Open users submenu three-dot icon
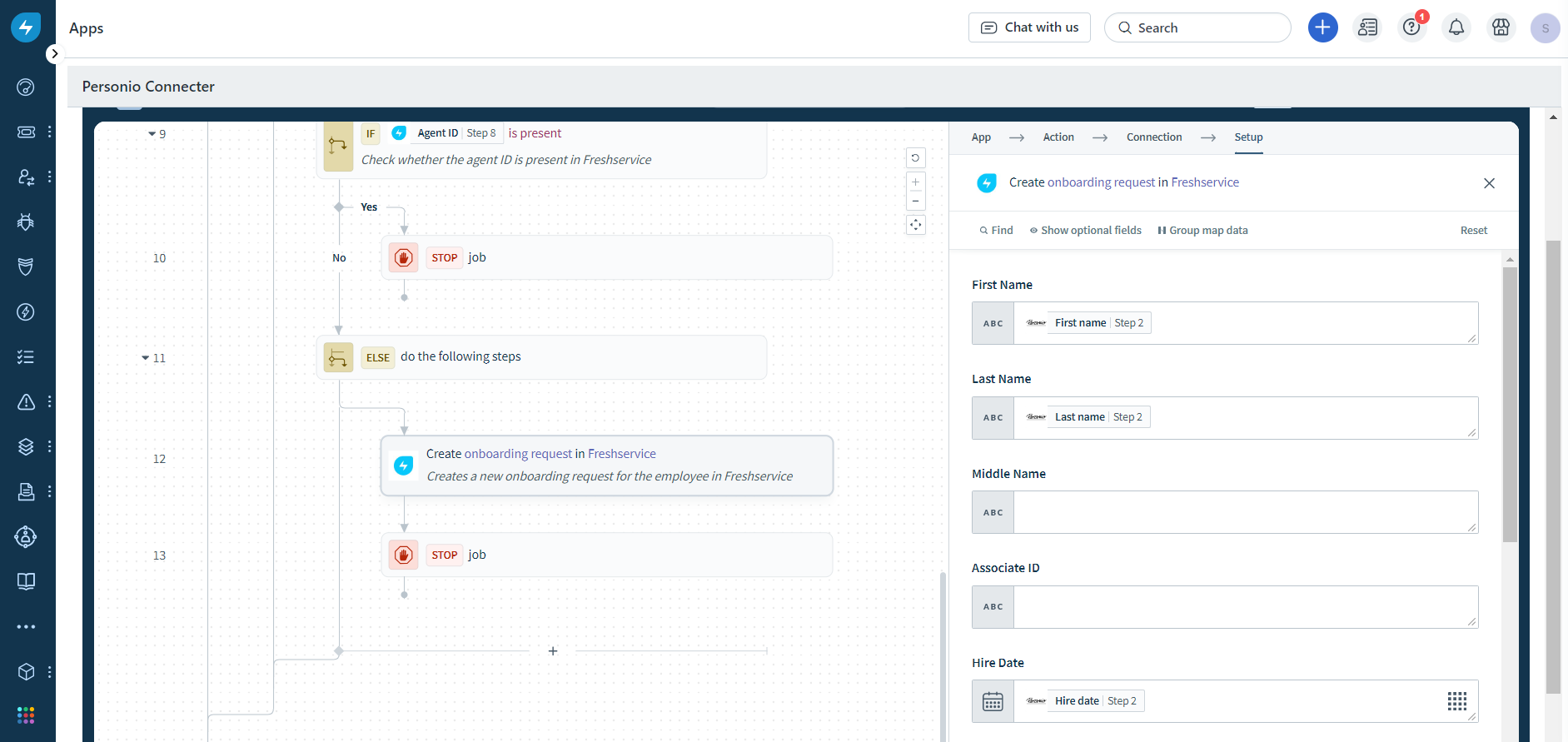This screenshot has width=1568, height=742. click(x=50, y=177)
